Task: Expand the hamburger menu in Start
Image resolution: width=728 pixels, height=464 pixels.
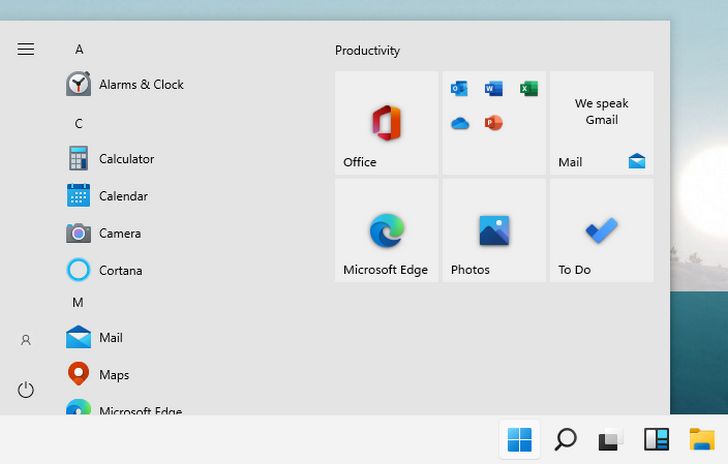Action: point(26,49)
